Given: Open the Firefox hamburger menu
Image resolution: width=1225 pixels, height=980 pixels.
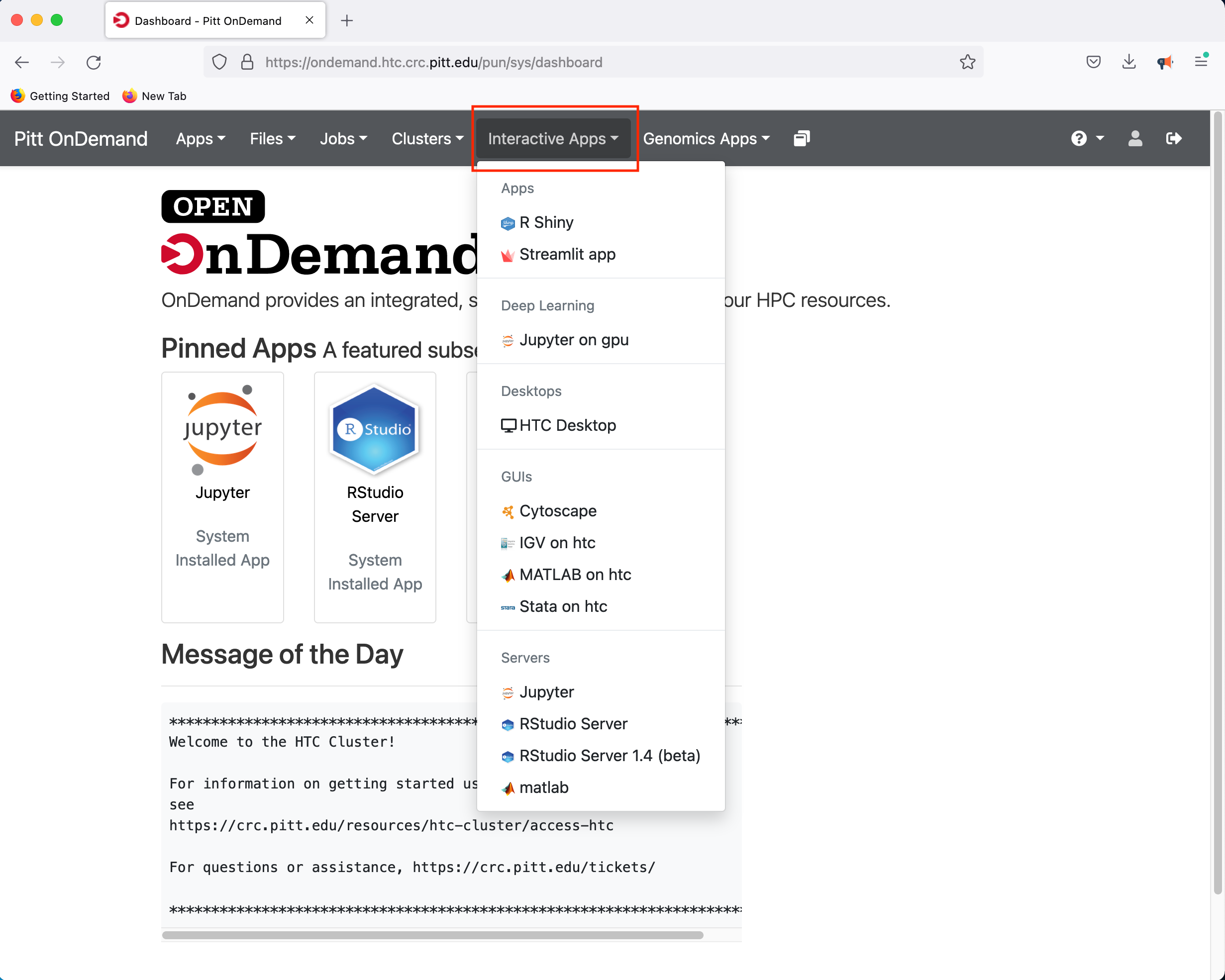Looking at the screenshot, I should [1201, 61].
